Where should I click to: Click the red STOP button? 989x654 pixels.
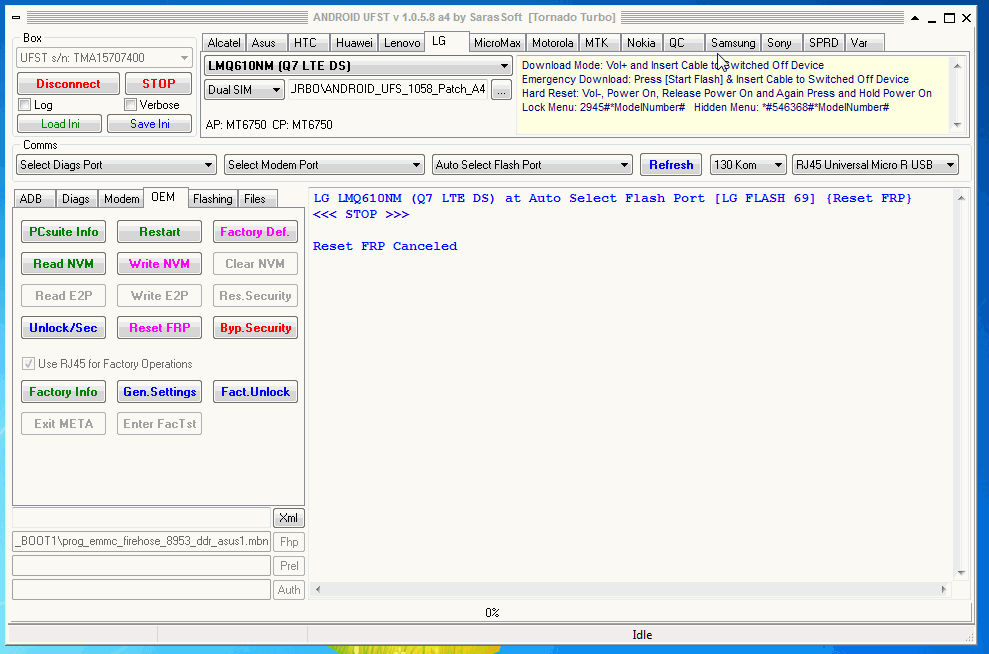pyautogui.click(x=159, y=84)
